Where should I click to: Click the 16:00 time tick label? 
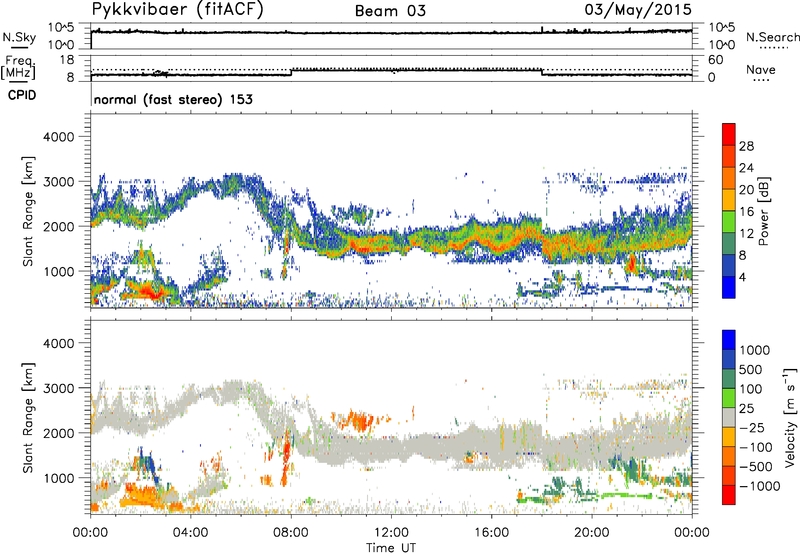tap(491, 533)
